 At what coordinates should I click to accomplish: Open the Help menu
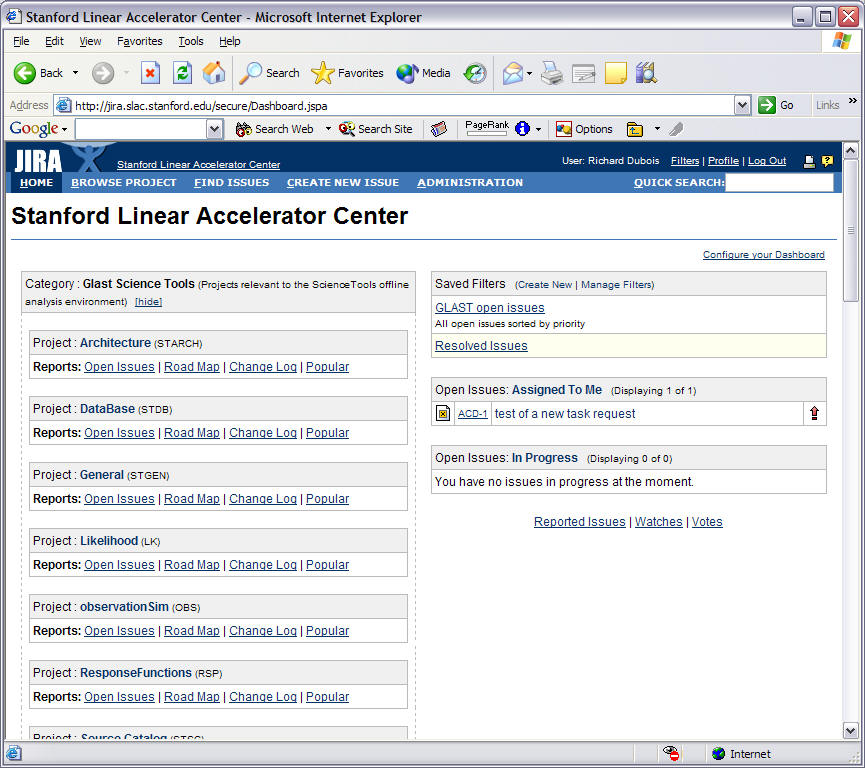pyautogui.click(x=229, y=41)
